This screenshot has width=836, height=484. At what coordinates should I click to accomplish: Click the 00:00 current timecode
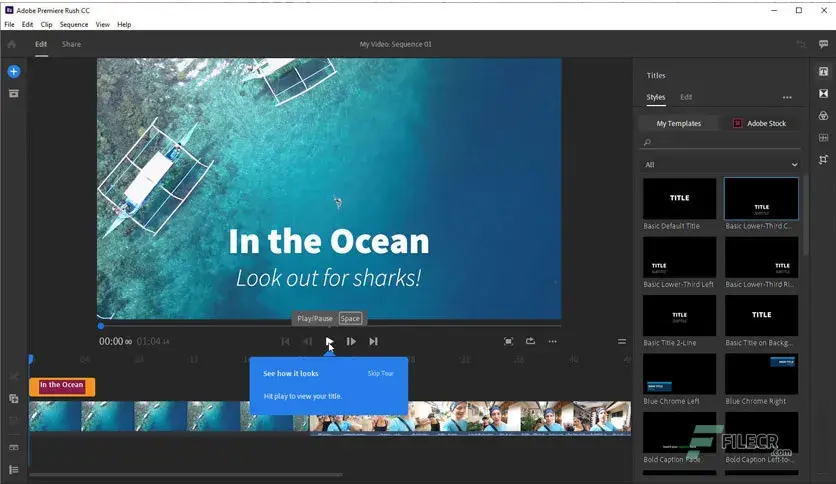coord(115,341)
